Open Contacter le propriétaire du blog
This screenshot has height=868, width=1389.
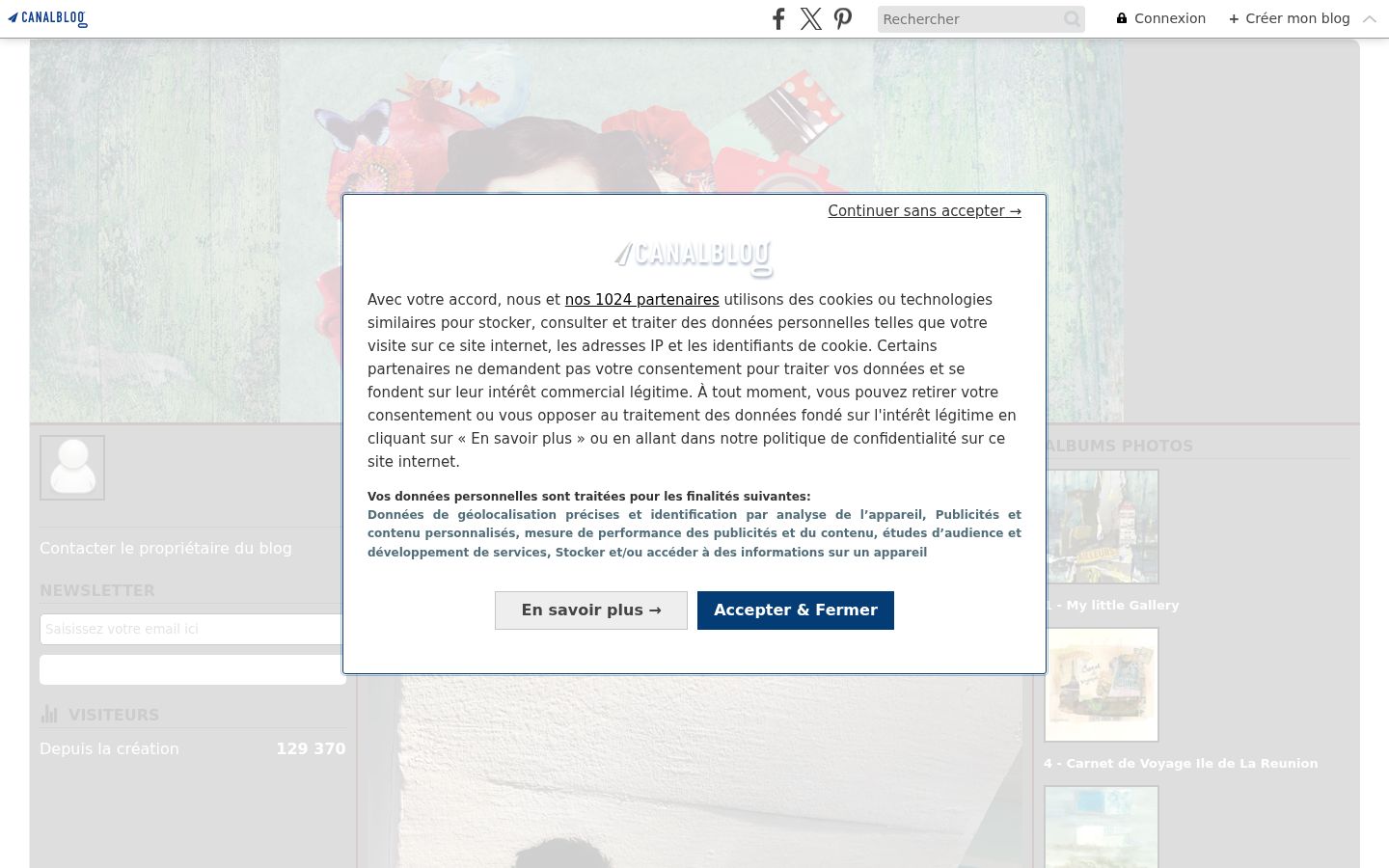click(166, 548)
